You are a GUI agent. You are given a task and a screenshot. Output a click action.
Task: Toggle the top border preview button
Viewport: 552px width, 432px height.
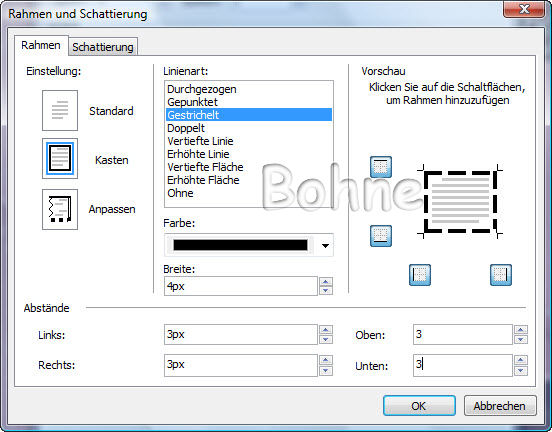381,167
